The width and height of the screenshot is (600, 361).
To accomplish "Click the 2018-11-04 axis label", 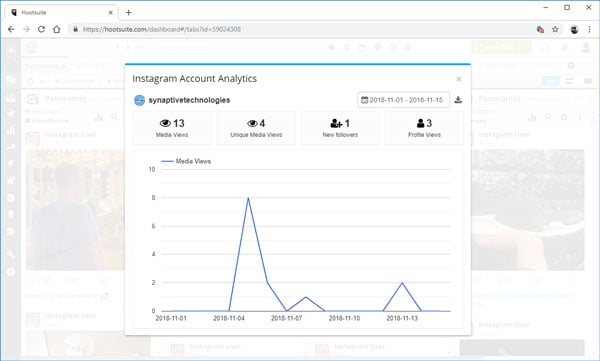I will [228, 318].
